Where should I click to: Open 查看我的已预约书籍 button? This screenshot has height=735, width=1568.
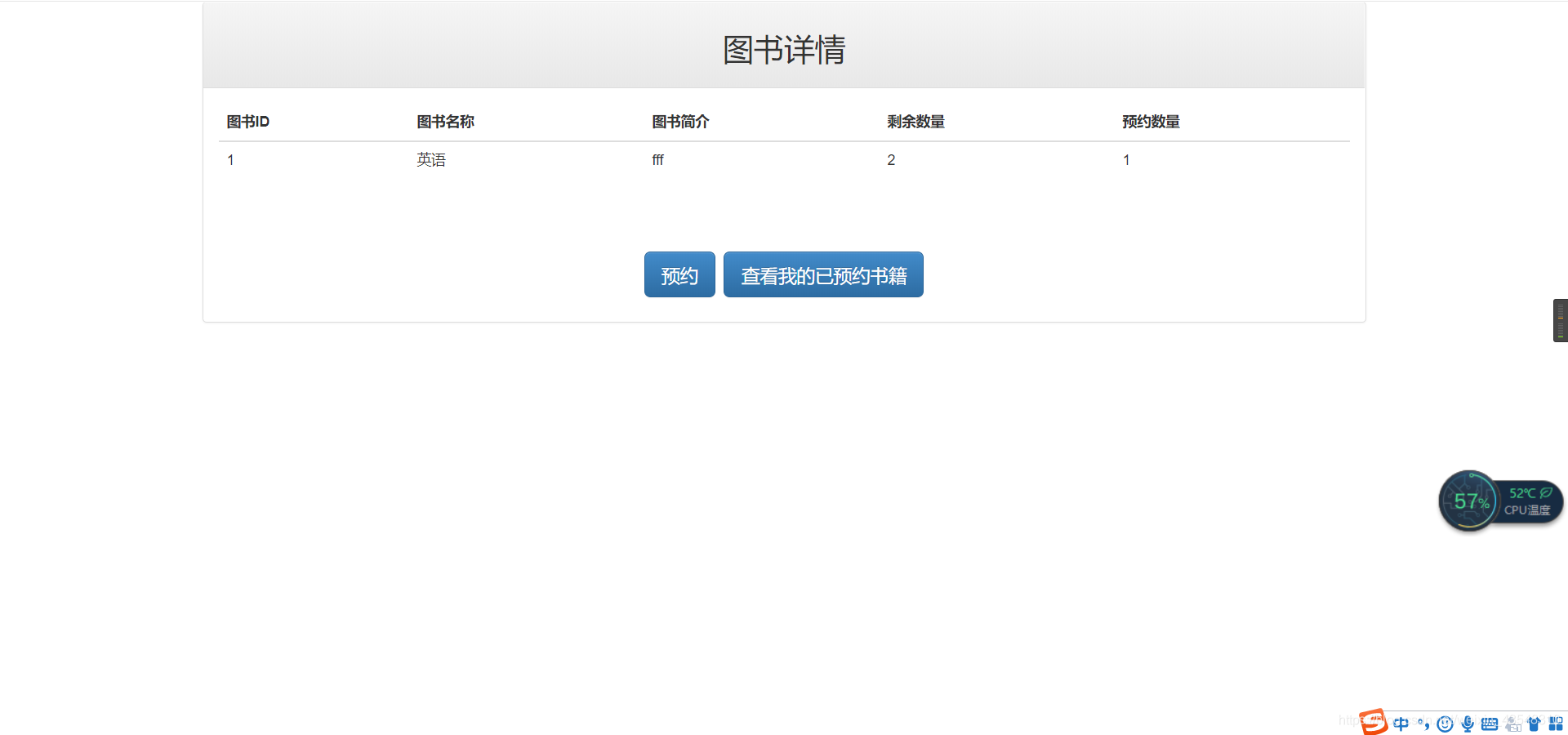(x=823, y=274)
